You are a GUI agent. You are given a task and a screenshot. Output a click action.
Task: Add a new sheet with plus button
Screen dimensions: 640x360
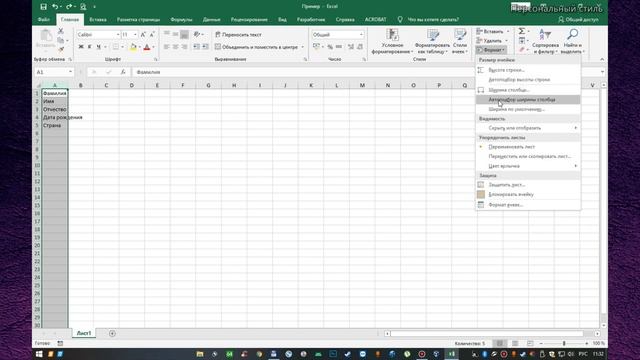pos(112,333)
